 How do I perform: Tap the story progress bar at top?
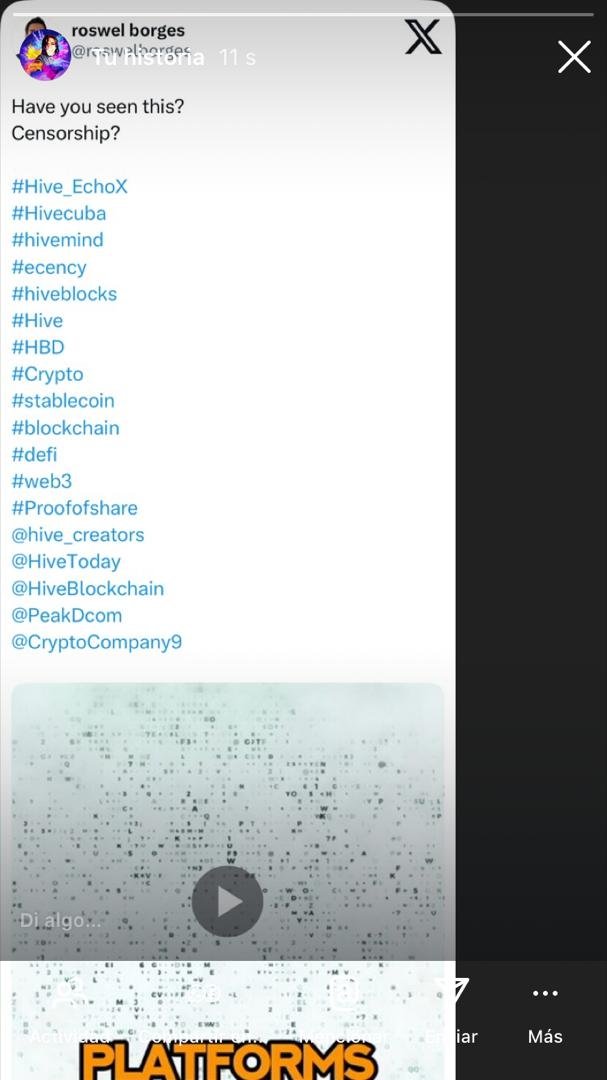(x=303, y=14)
